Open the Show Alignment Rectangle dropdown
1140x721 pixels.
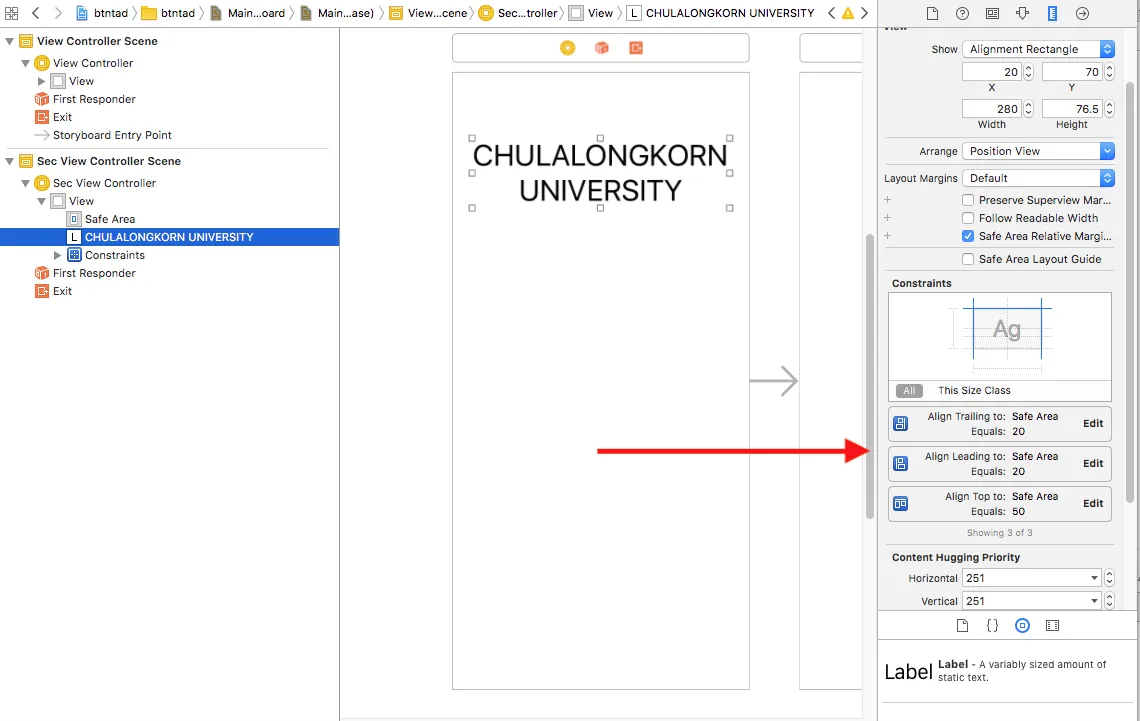click(x=1038, y=49)
